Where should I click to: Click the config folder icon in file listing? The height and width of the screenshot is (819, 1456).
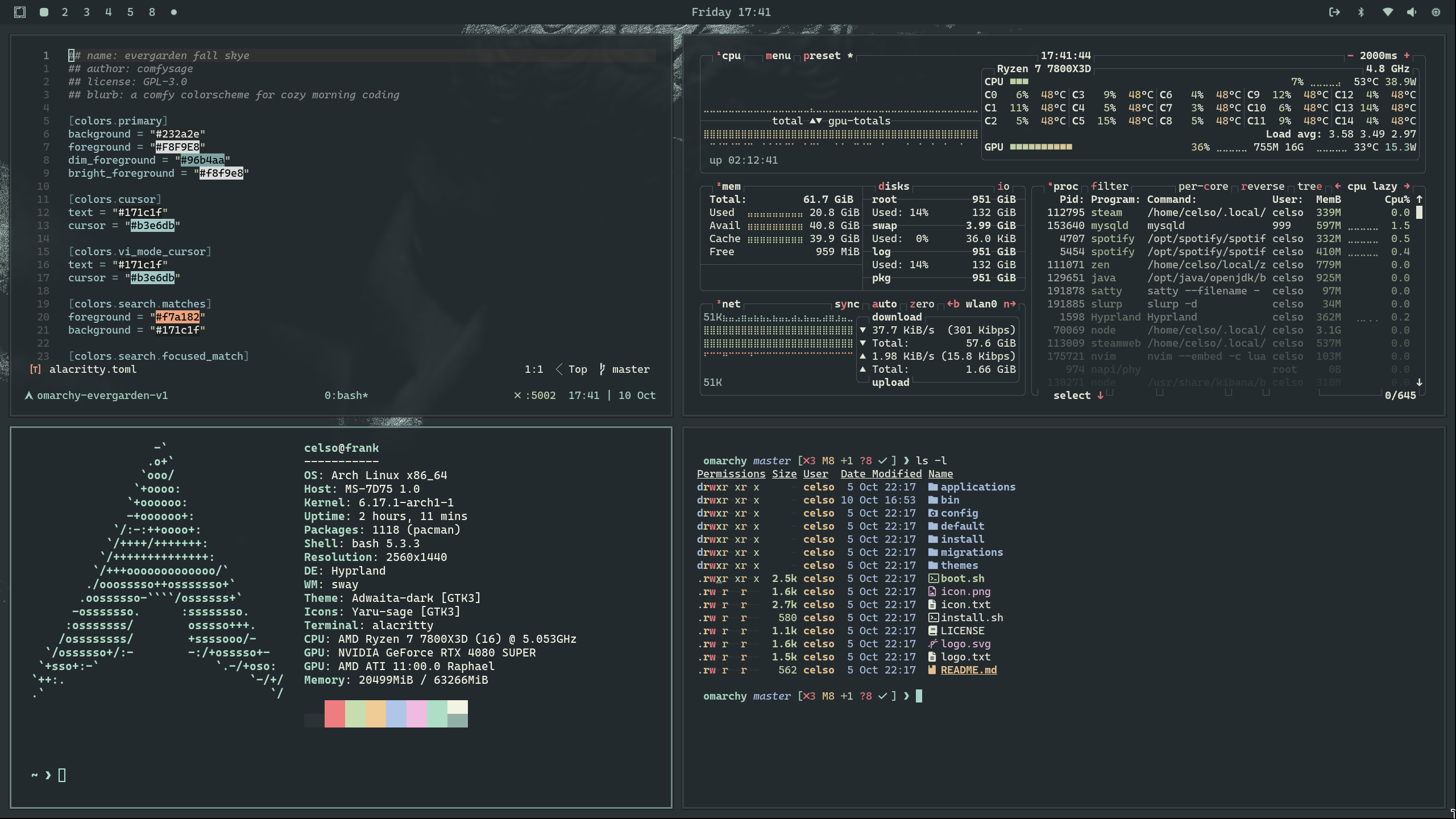[933, 513]
